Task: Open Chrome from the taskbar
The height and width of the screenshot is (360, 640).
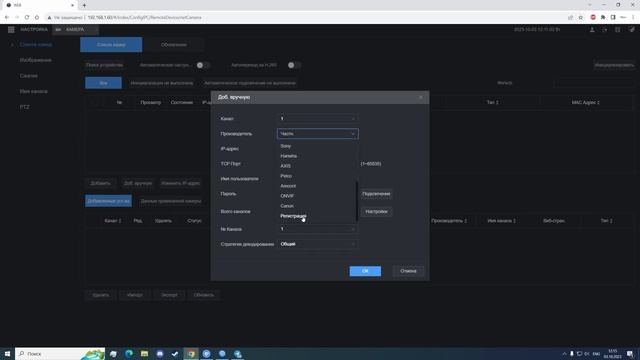Action: (x=191, y=353)
